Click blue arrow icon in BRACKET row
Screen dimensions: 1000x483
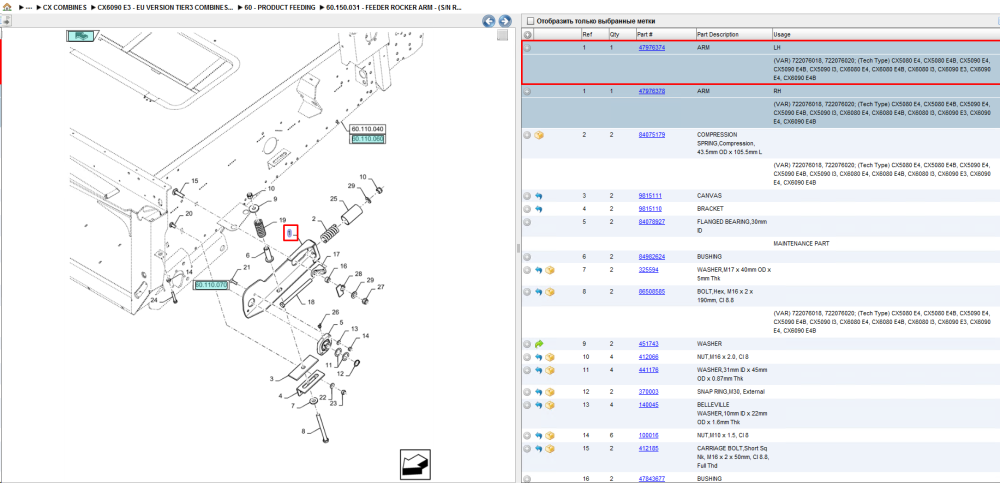539,209
